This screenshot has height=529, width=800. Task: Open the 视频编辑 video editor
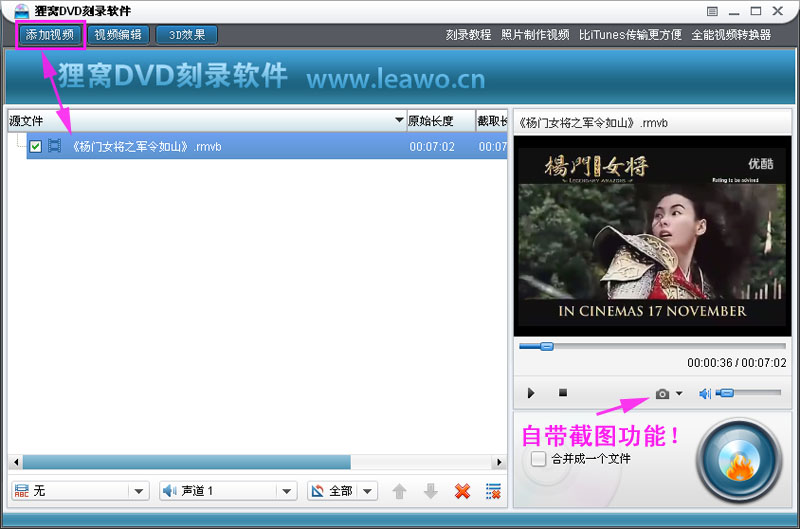click(x=118, y=35)
